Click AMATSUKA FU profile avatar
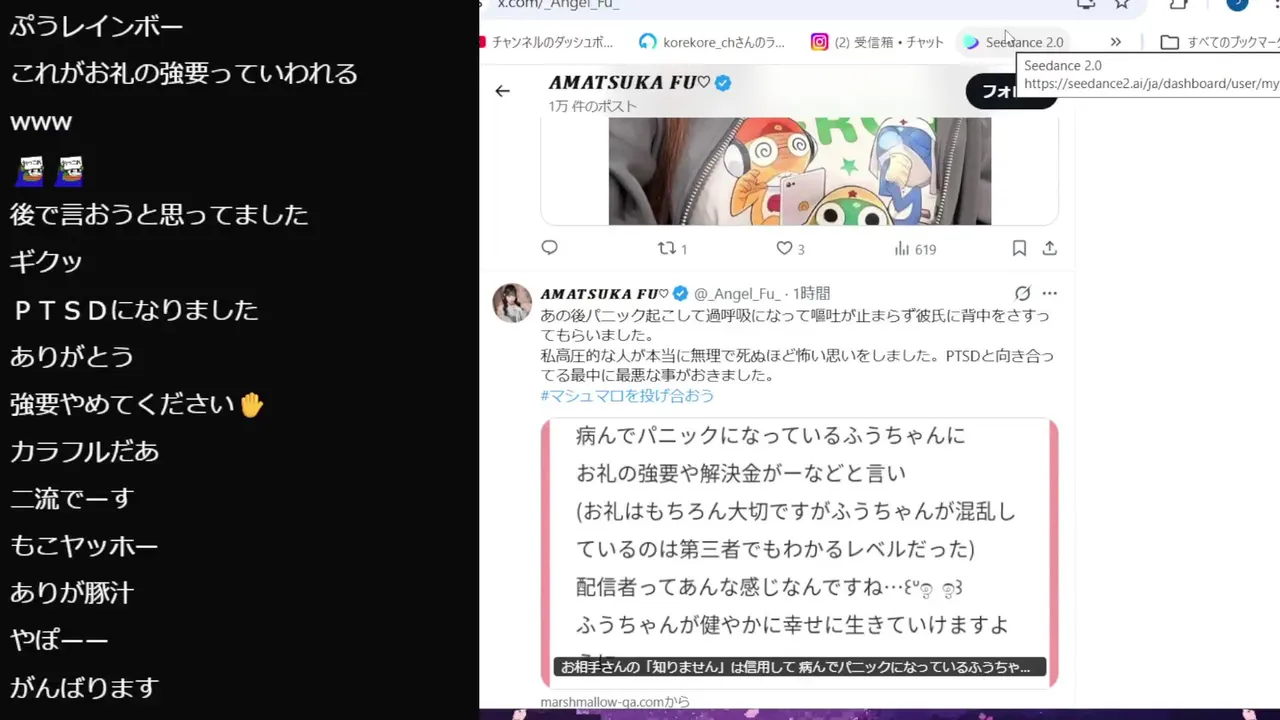This screenshot has width=1280, height=720. [512, 302]
